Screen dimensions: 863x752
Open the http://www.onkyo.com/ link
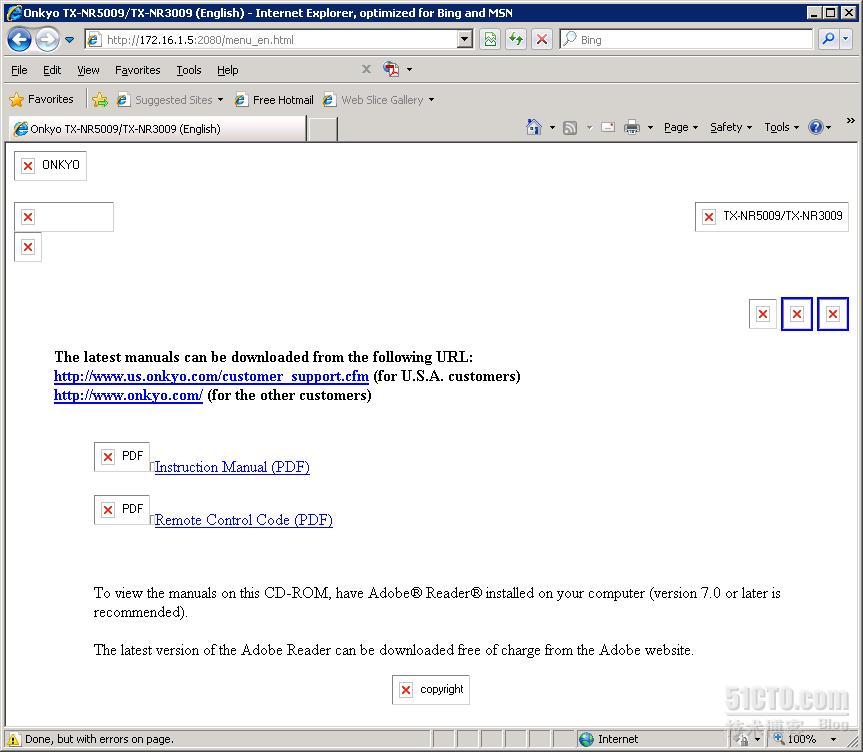(x=128, y=395)
